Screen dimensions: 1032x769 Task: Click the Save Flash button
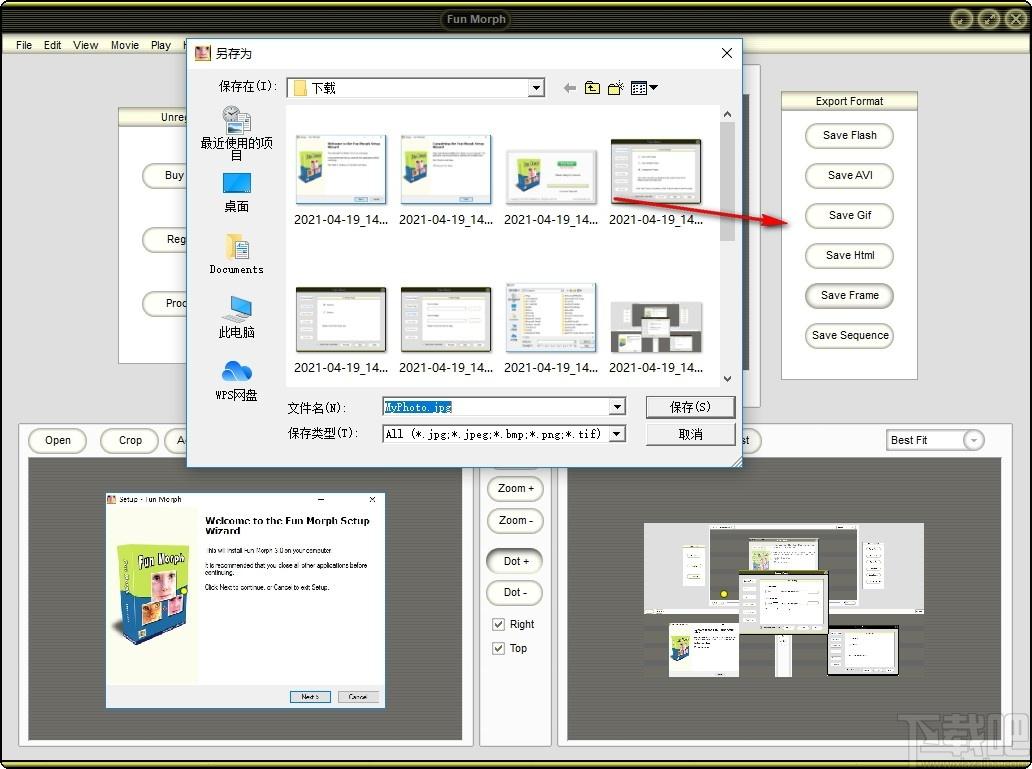point(850,136)
